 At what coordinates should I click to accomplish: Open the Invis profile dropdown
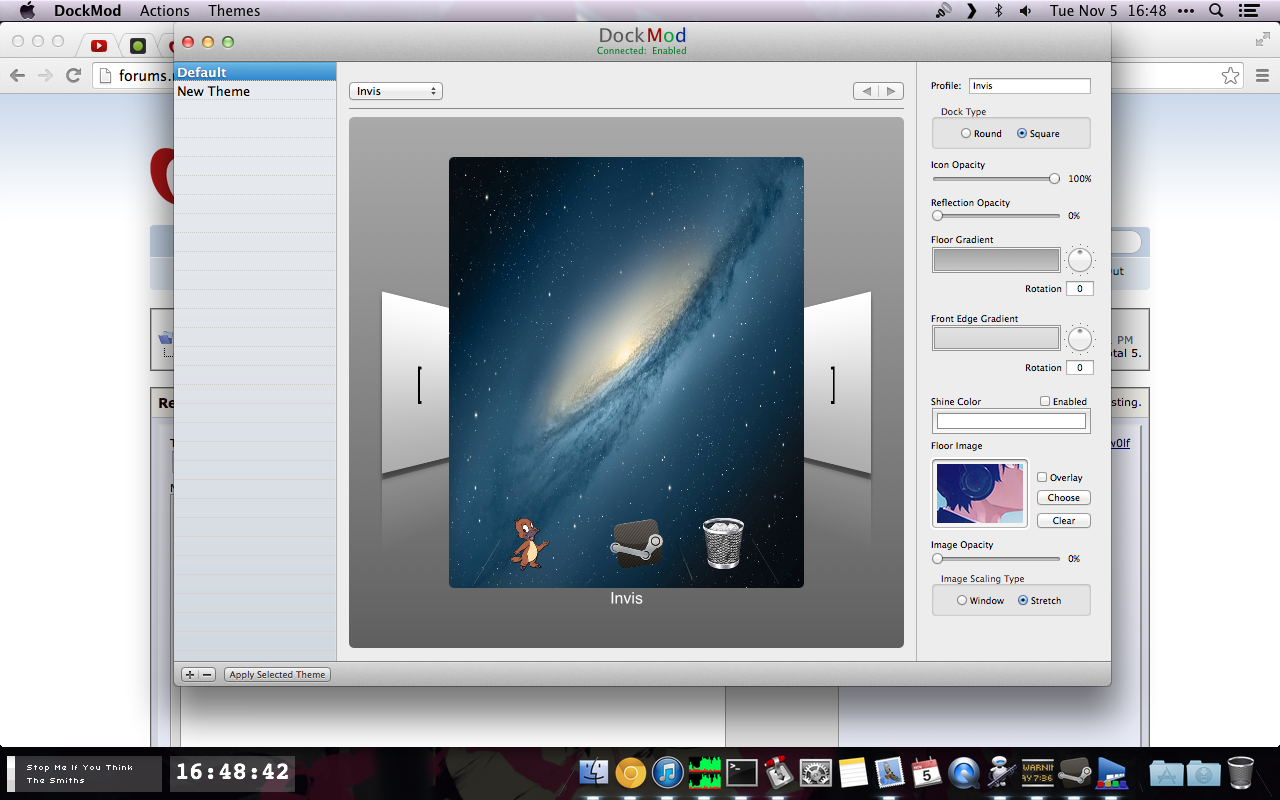point(396,91)
